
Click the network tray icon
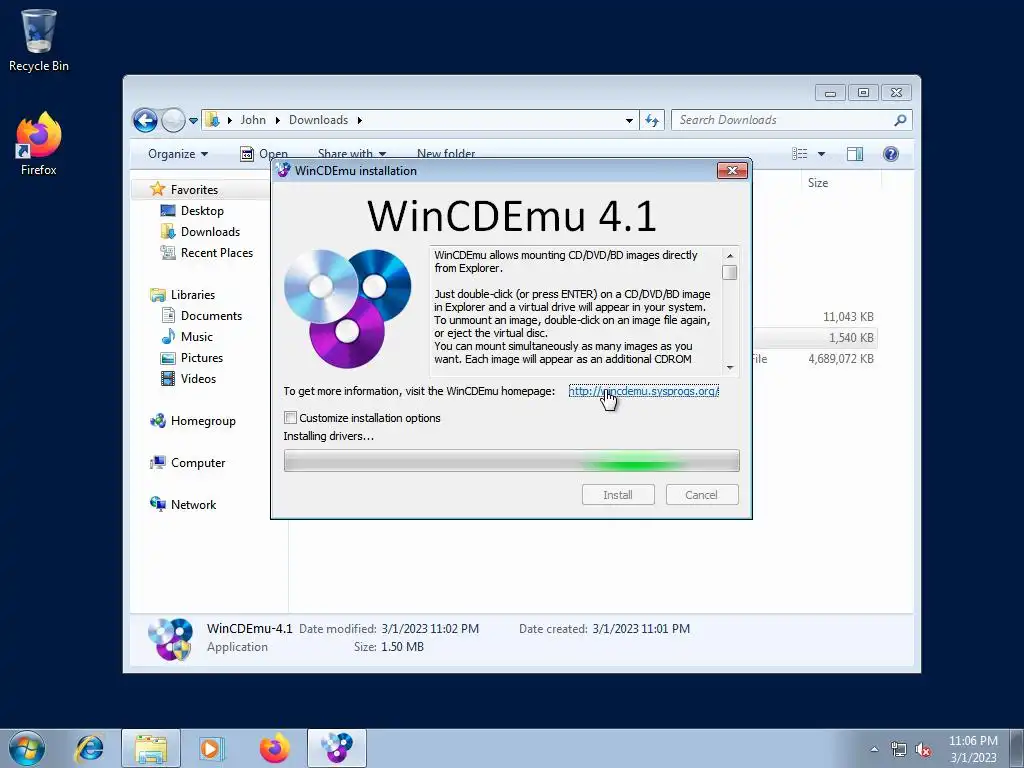click(899, 750)
